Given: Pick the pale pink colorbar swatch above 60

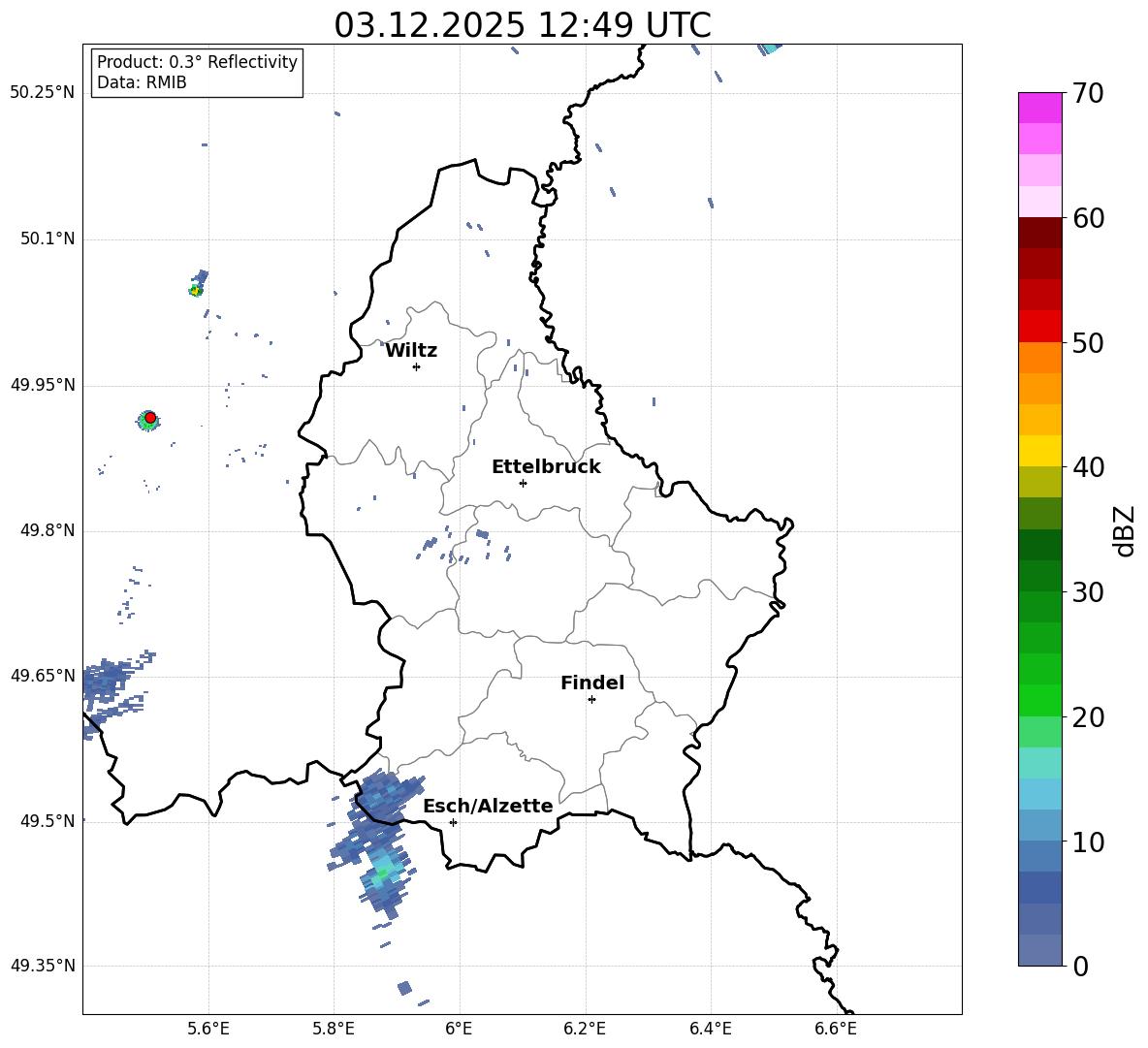Looking at the screenshot, I should click(x=1039, y=202).
